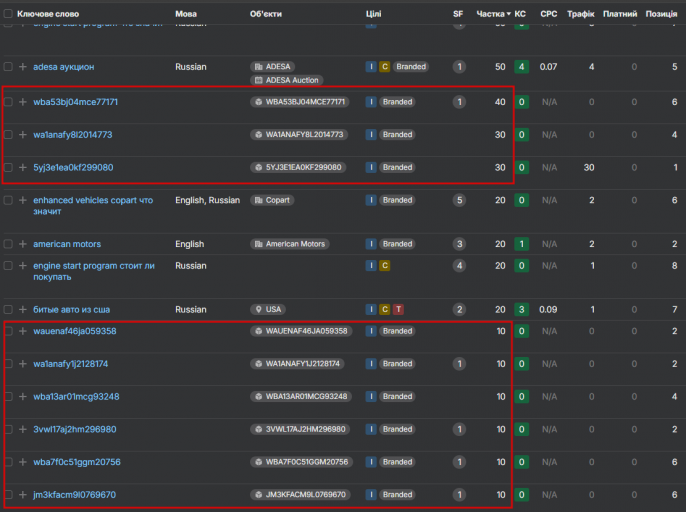Sort by Ключове слово column header

[48, 14]
